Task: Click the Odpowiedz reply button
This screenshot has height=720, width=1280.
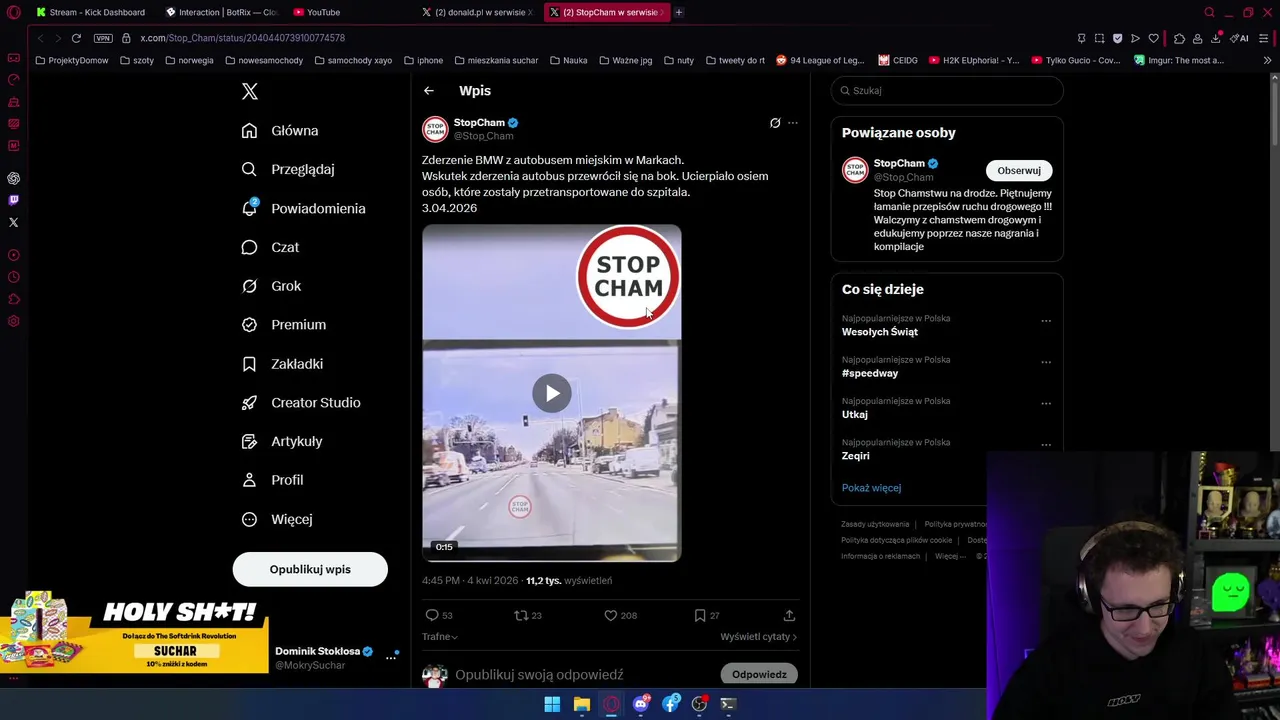Action: [x=759, y=675]
